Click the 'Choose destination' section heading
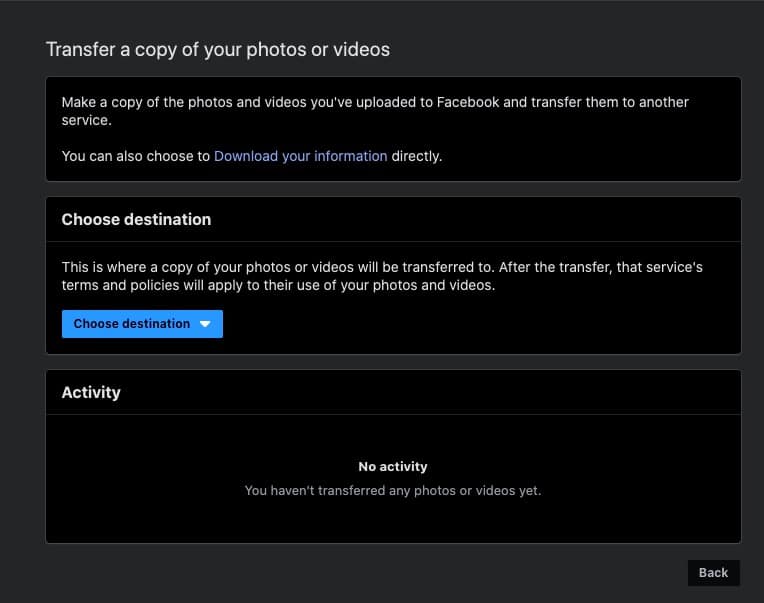The image size is (764, 603). (136, 220)
